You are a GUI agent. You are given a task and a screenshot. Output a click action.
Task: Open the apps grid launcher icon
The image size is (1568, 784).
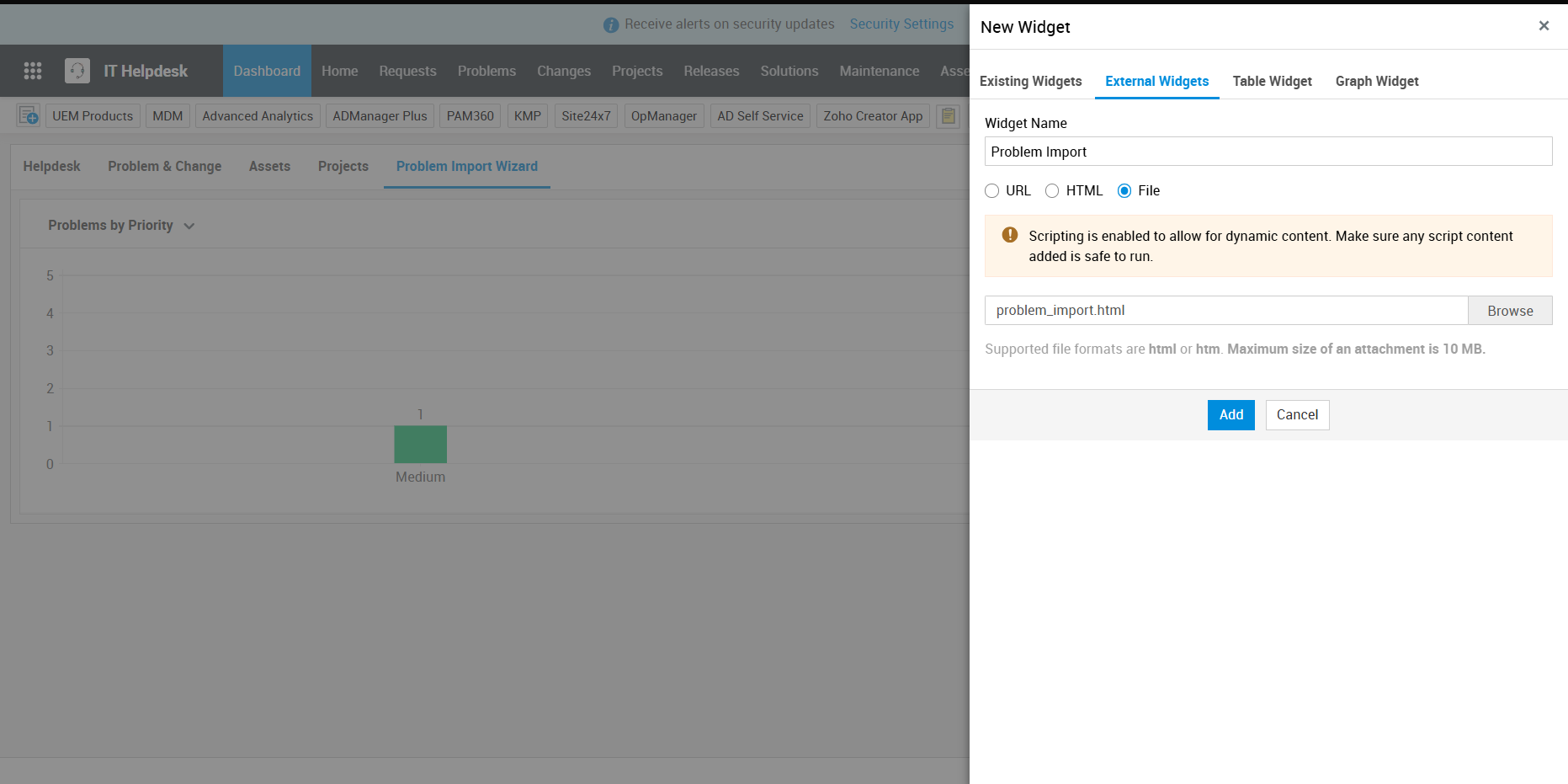point(33,71)
